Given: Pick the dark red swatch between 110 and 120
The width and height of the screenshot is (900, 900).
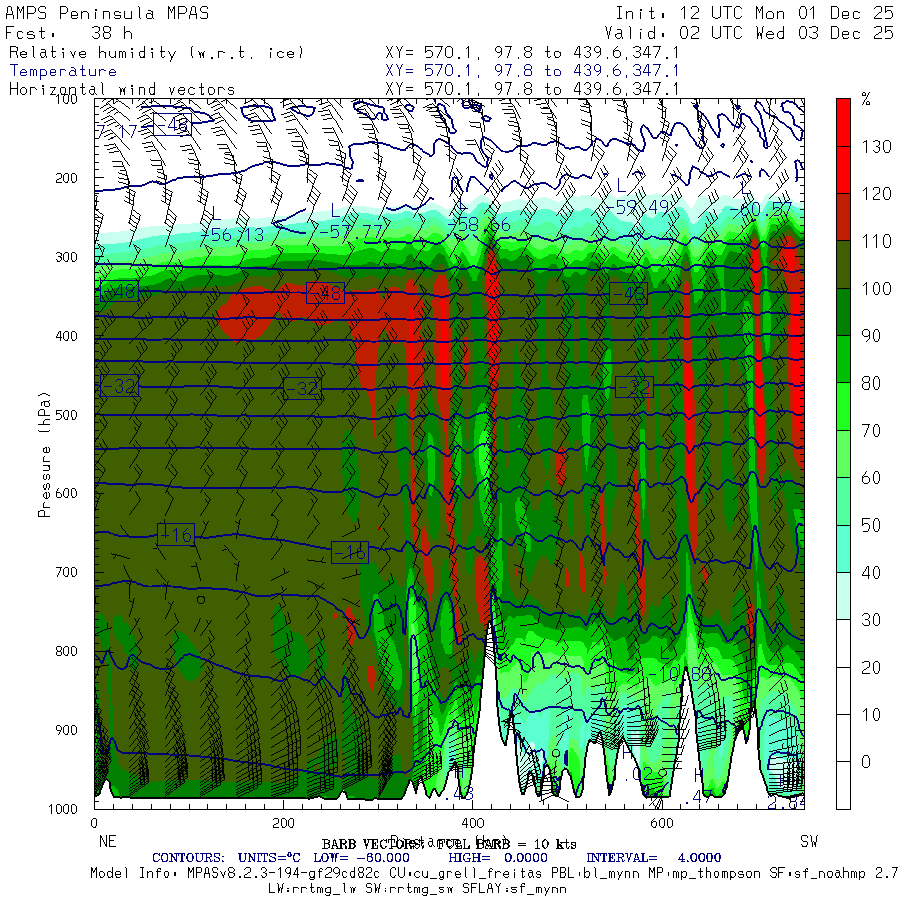Looking at the screenshot, I should tap(843, 217).
